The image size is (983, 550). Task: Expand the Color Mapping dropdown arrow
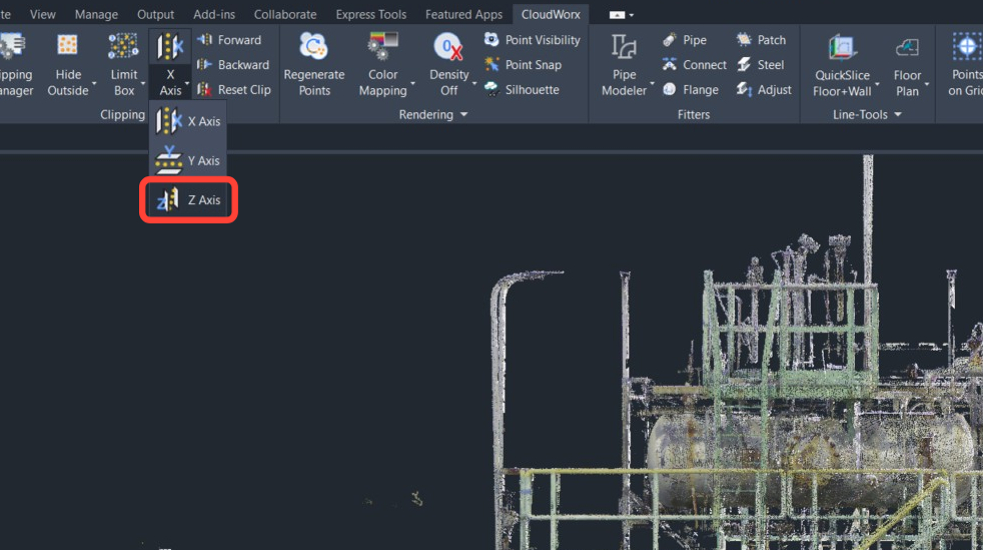click(x=413, y=83)
